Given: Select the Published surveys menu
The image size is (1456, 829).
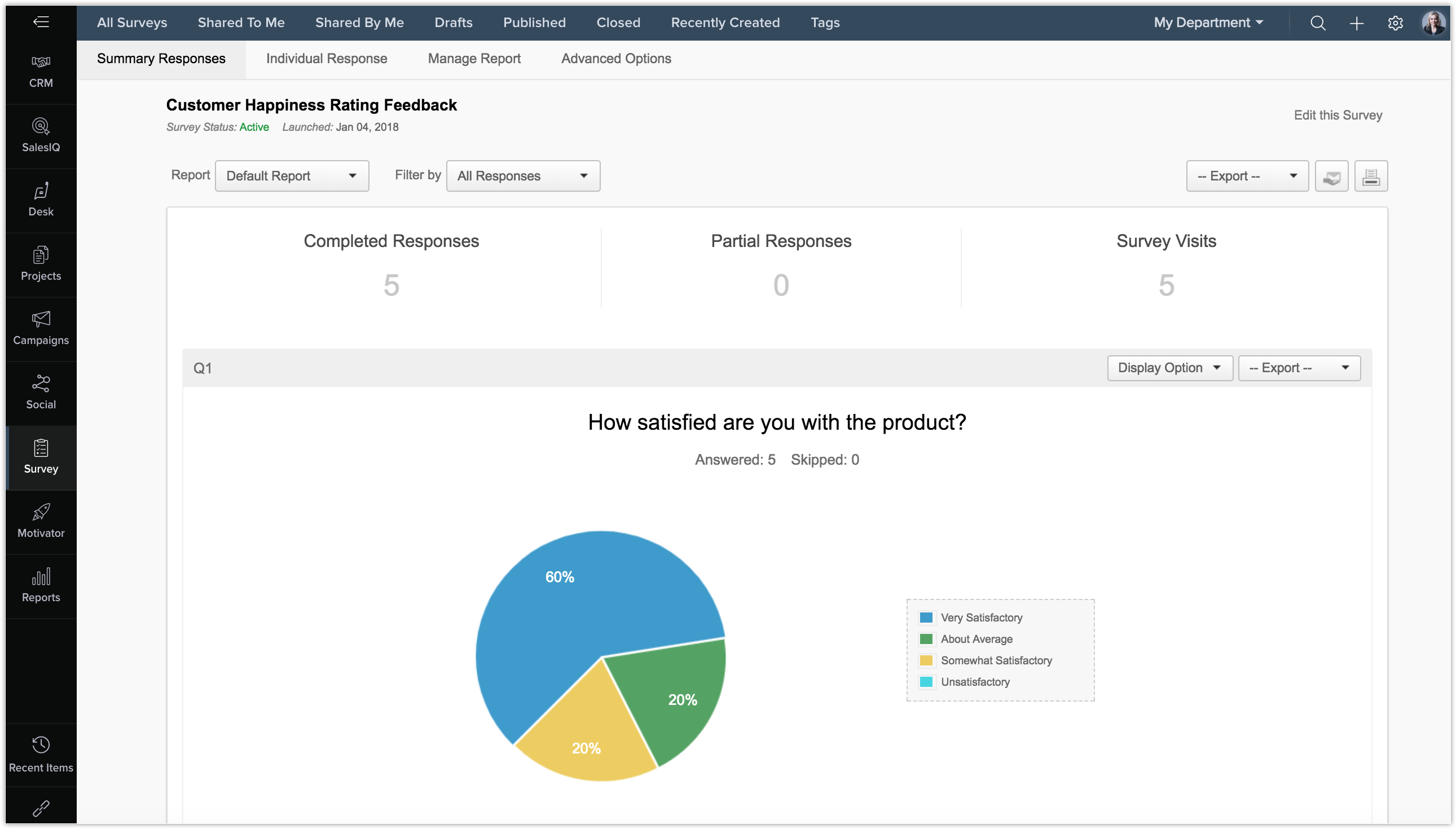Looking at the screenshot, I should click(534, 23).
